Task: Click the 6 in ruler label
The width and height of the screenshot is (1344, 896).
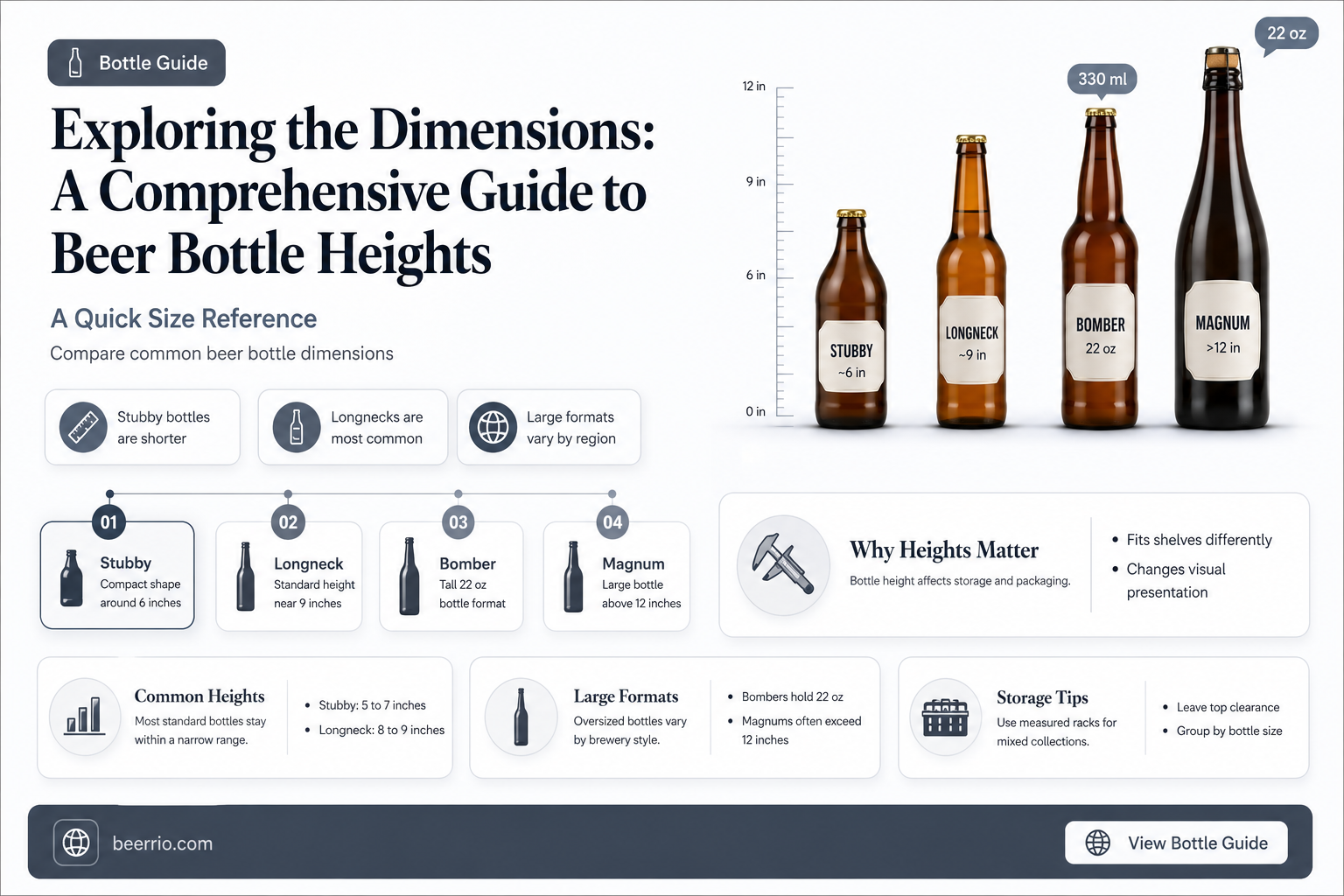Action: pos(755,275)
